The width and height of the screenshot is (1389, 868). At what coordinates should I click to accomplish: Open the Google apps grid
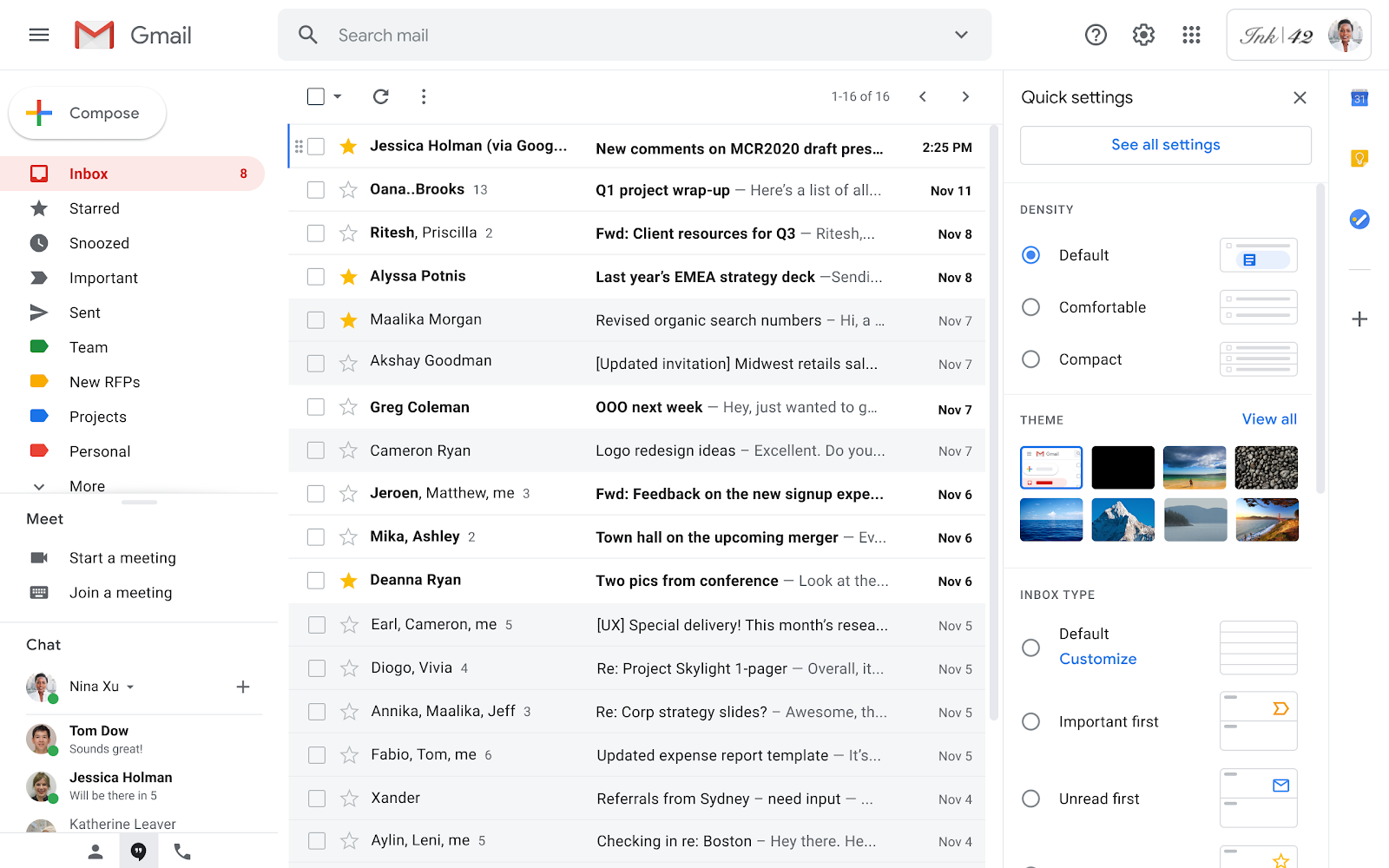(x=1191, y=35)
